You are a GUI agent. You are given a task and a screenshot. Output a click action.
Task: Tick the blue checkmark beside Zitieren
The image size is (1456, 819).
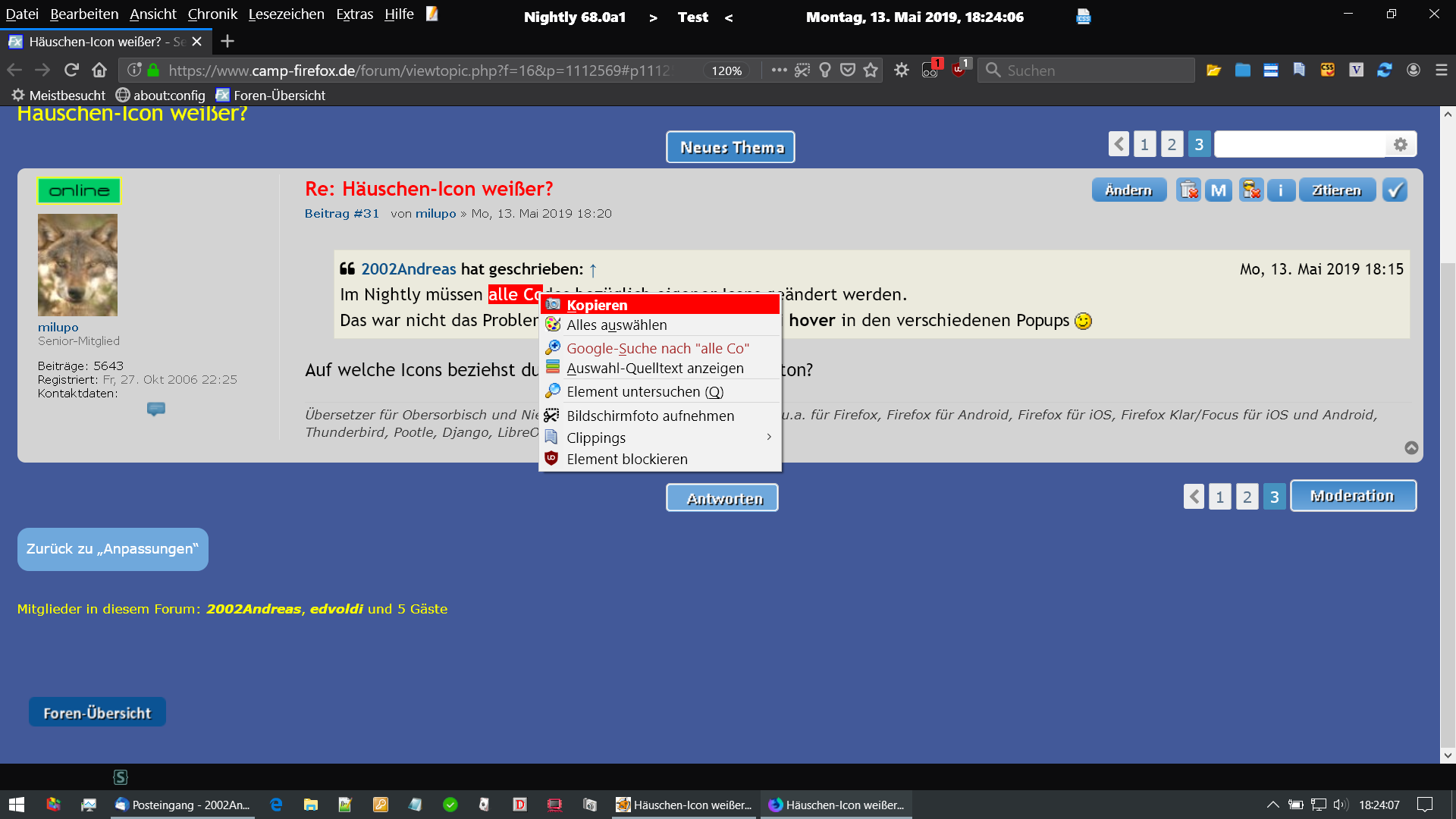[1395, 190]
